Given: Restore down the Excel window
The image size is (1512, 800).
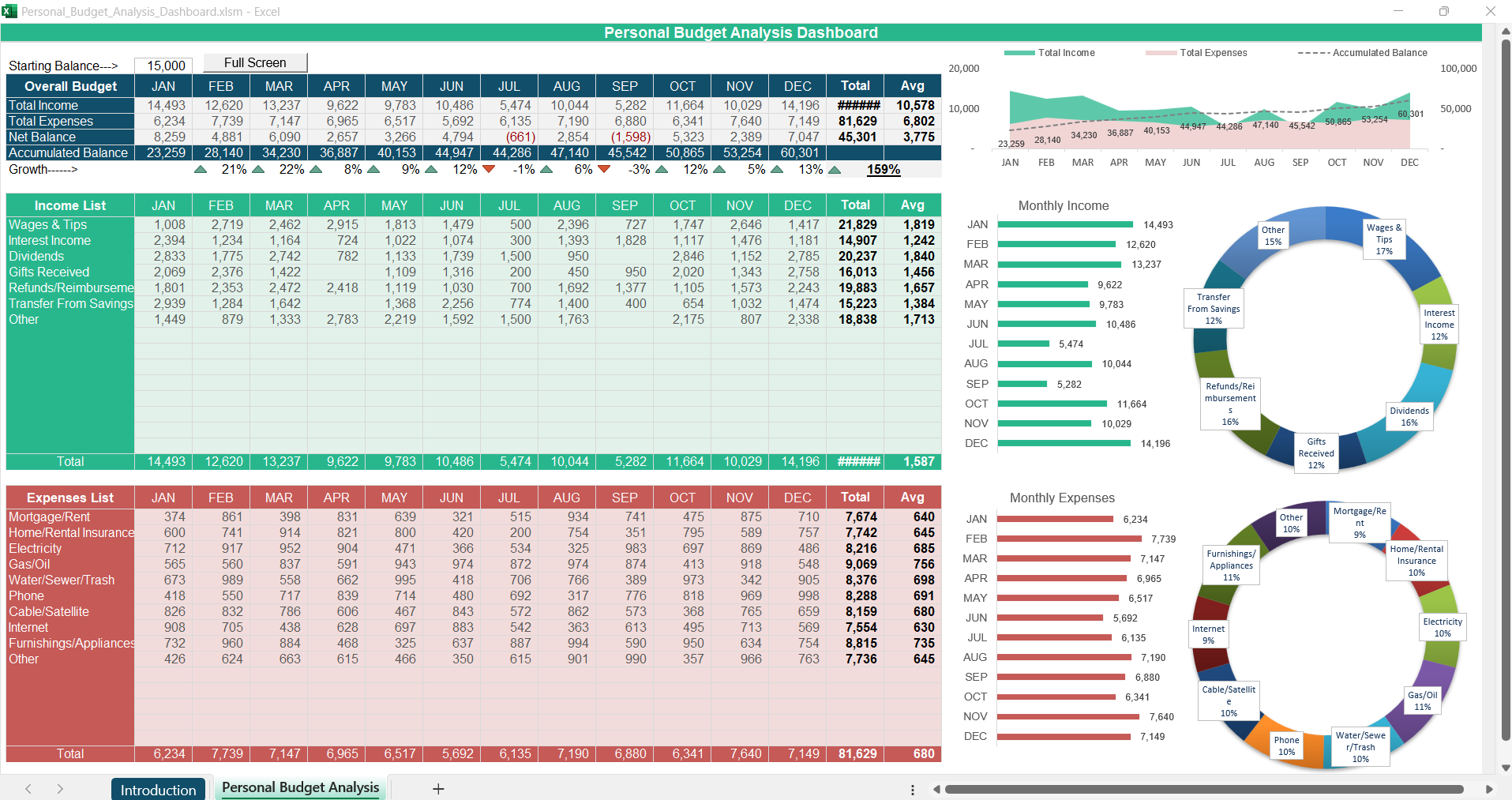Looking at the screenshot, I should pos(1444,11).
